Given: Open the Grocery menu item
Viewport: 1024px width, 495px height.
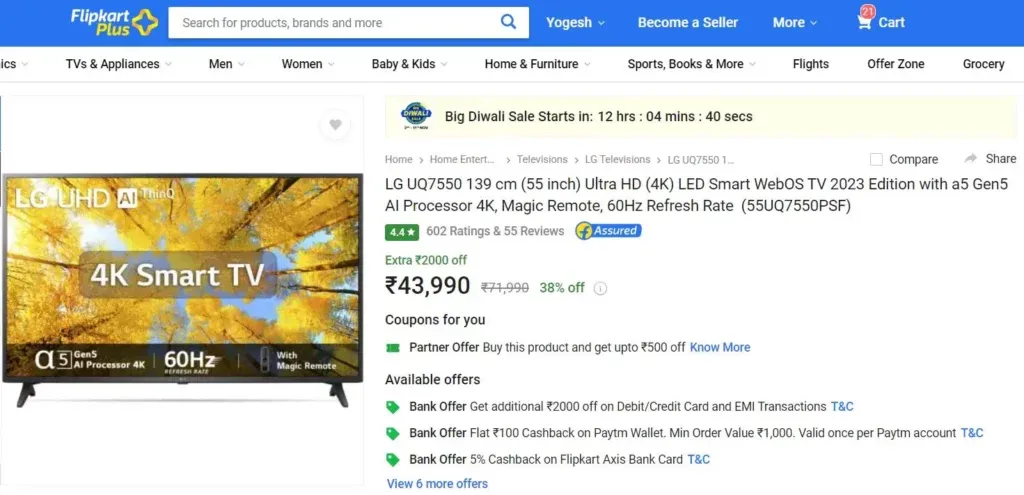Looking at the screenshot, I should pyautogui.click(x=984, y=64).
